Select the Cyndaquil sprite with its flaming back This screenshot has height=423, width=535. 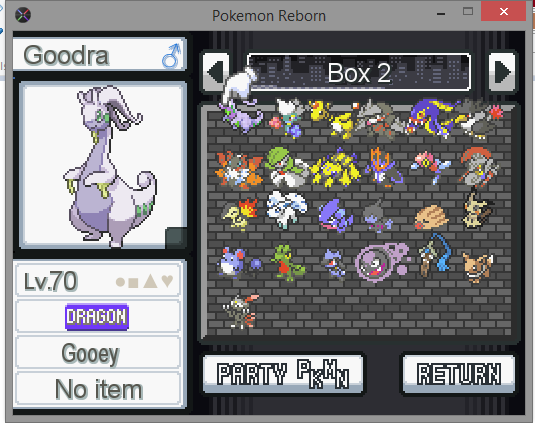click(x=240, y=214)
